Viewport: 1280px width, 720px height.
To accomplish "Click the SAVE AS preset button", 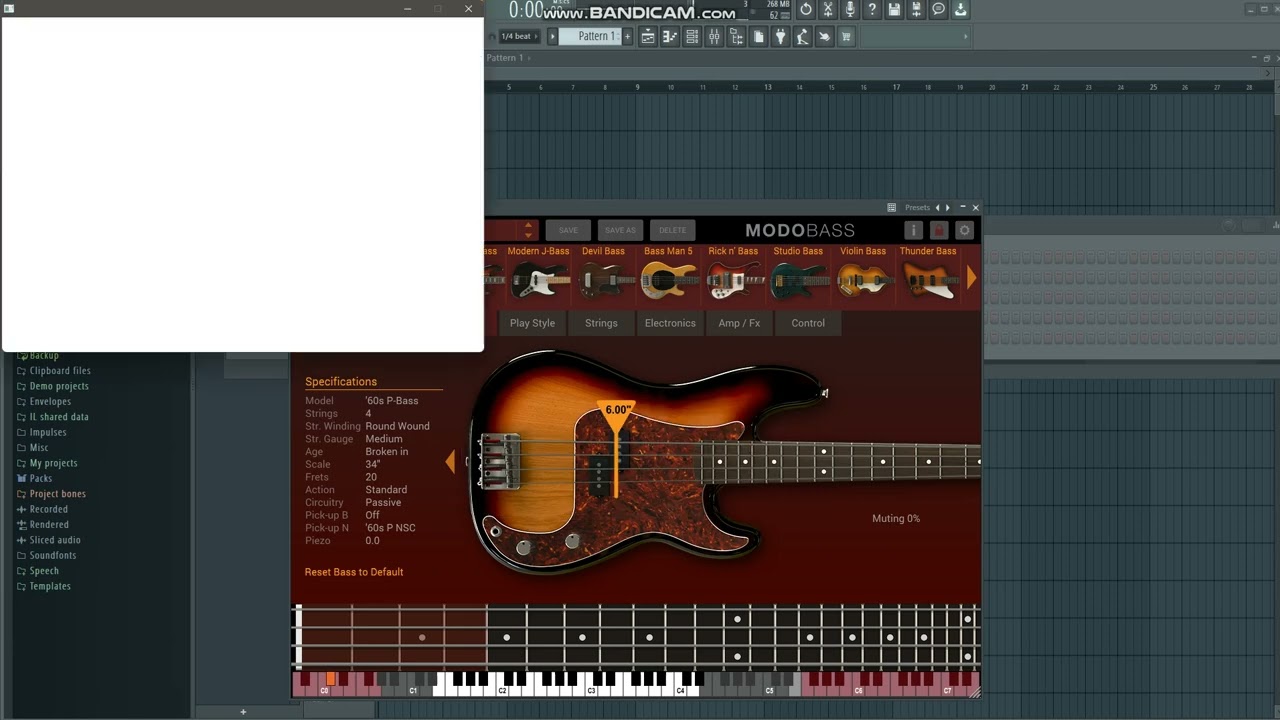I will tap(620, 230).
